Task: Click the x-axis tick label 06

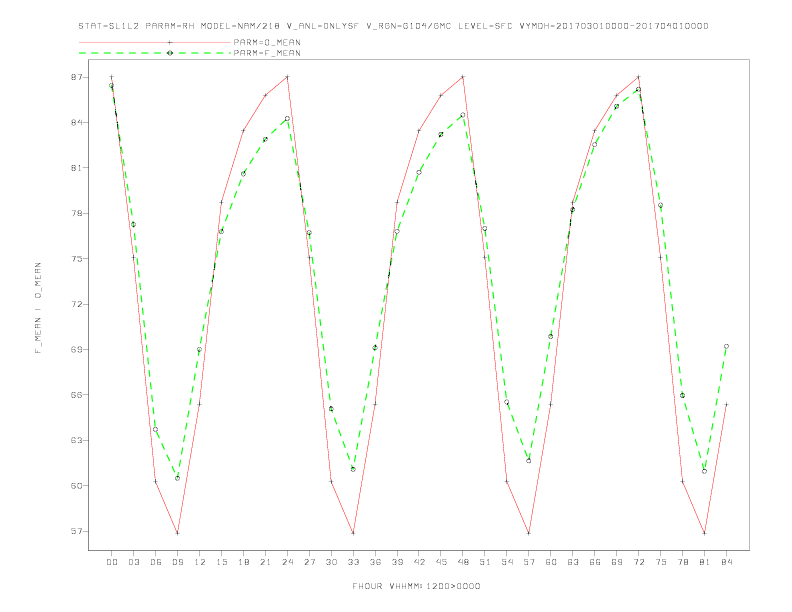Action: tap(156, 562)
